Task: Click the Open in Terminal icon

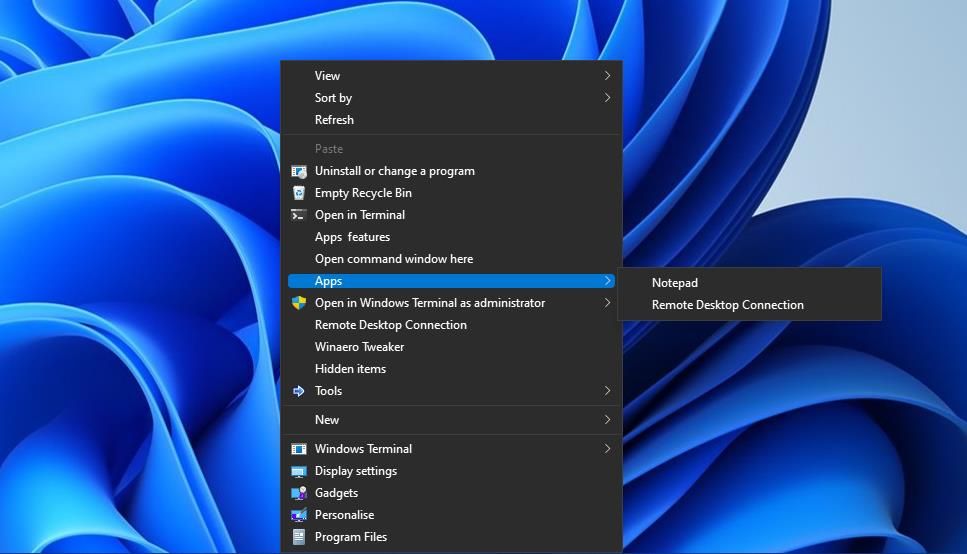Action: [x=298, y=215]
